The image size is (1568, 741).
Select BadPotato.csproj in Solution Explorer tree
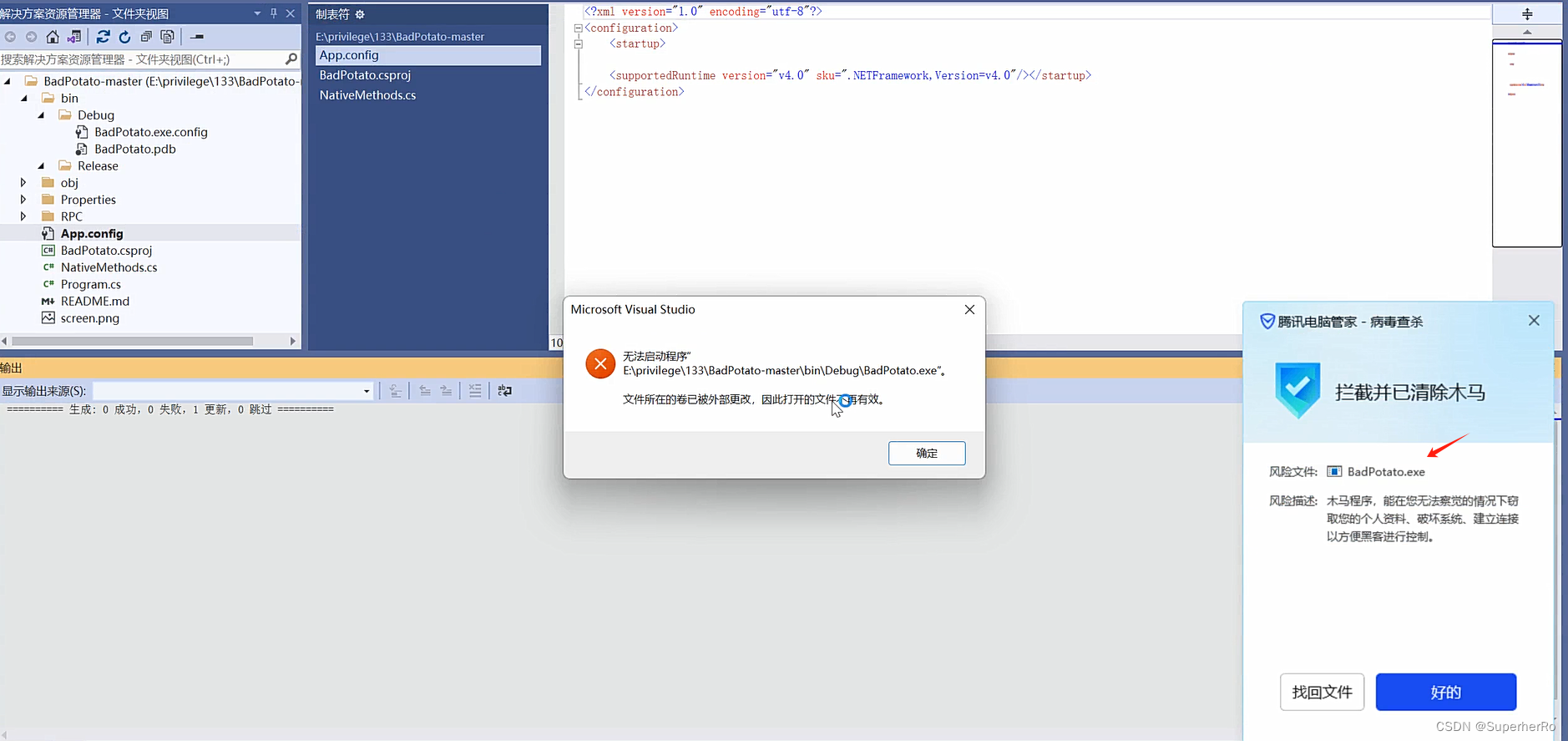point(106,251)
